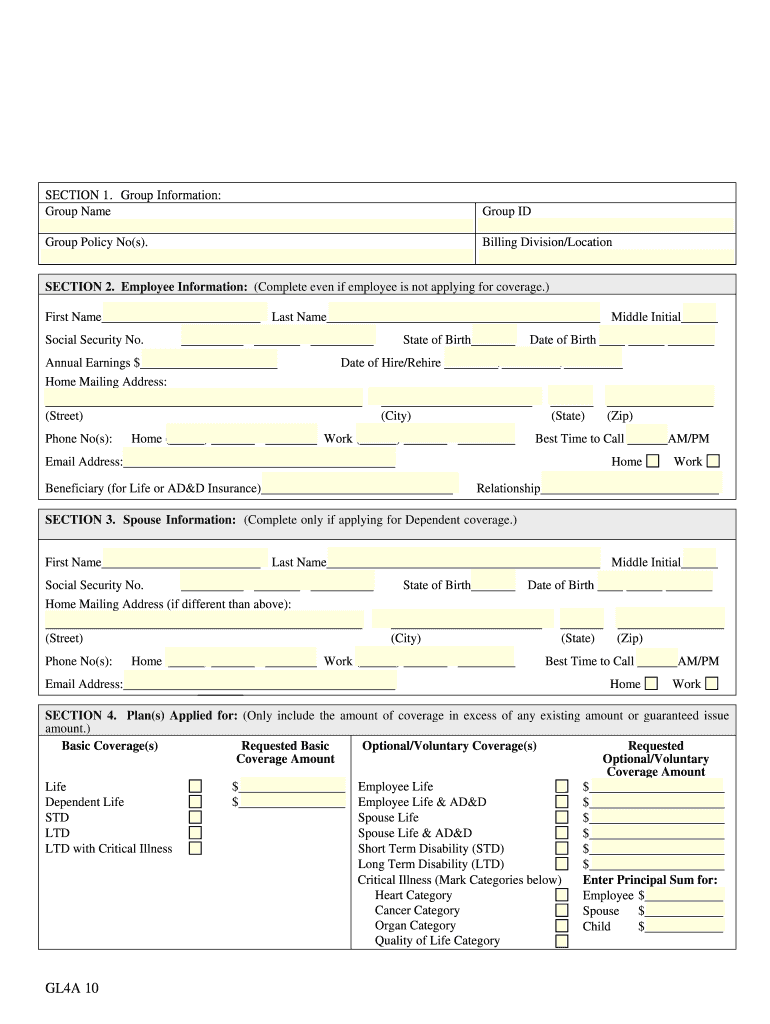Viewport: 770px width, 1024px height.
Task: Click the Billing Division/Location field
Action: (x=607, y=256)
